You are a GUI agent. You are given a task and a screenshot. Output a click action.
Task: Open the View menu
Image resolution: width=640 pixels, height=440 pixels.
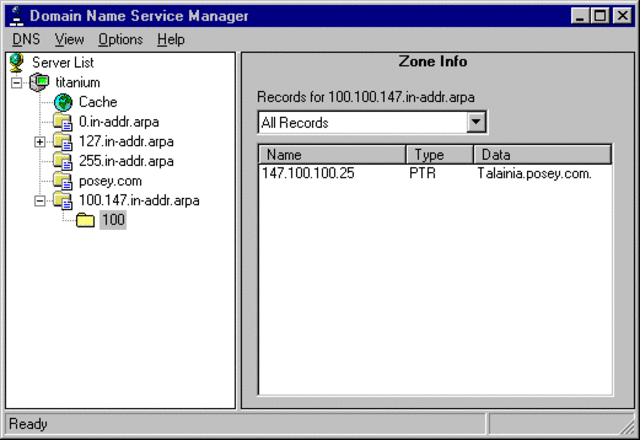click(69, 40)
